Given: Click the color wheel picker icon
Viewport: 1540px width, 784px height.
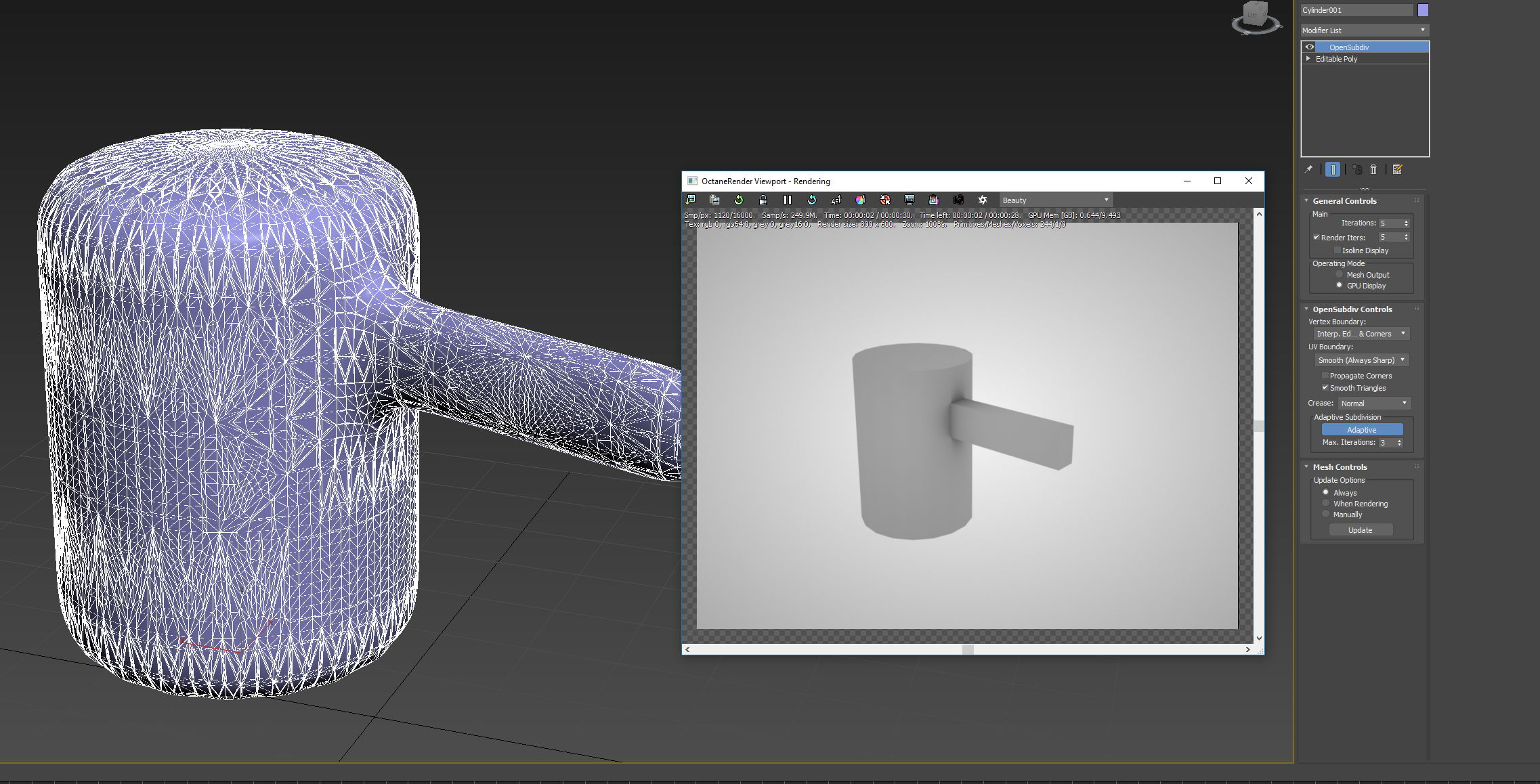Looking at the screenshot, I should 860,200.
